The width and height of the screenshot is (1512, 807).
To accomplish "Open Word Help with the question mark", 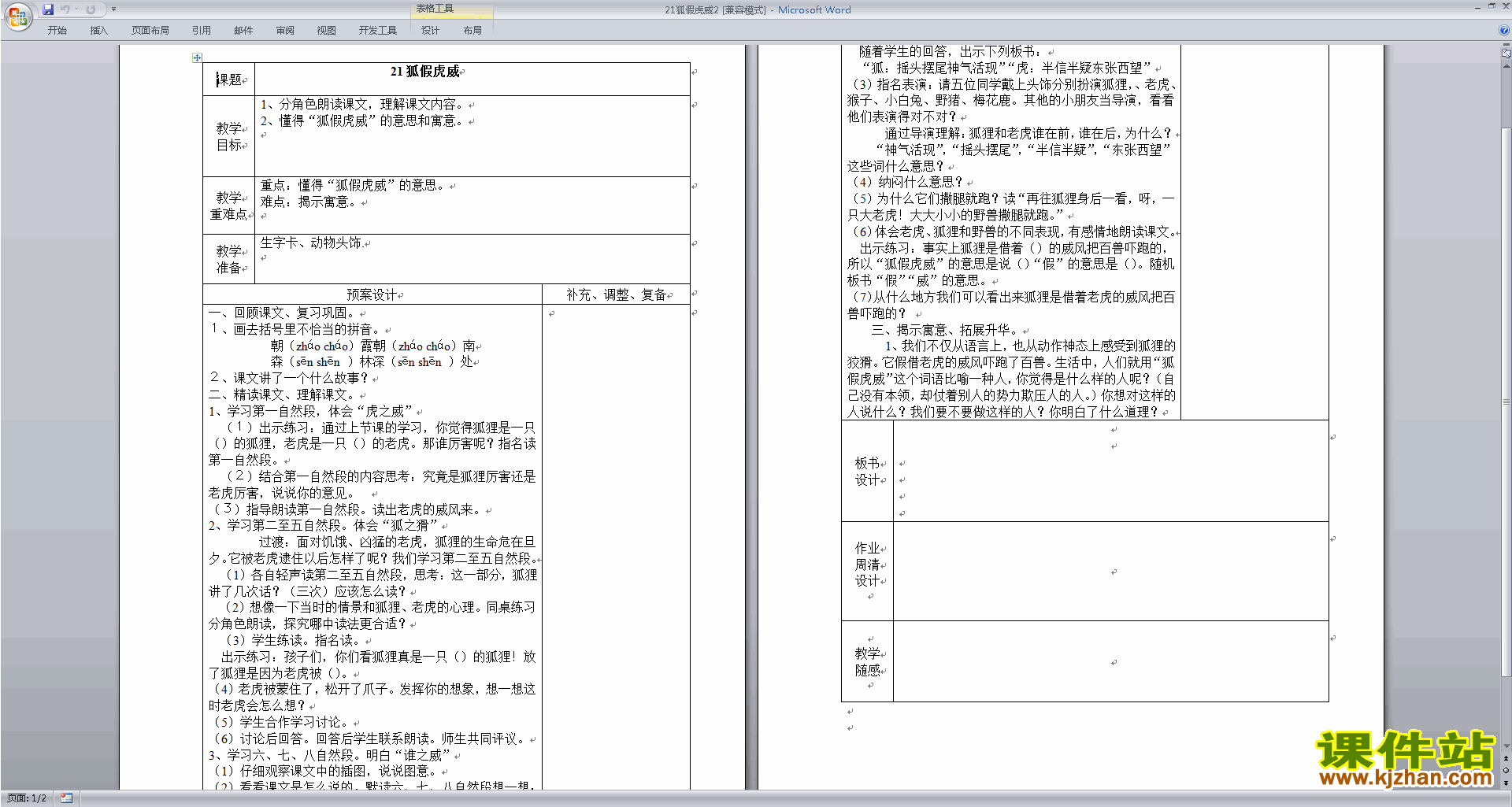I will (x=1504, y=30).
